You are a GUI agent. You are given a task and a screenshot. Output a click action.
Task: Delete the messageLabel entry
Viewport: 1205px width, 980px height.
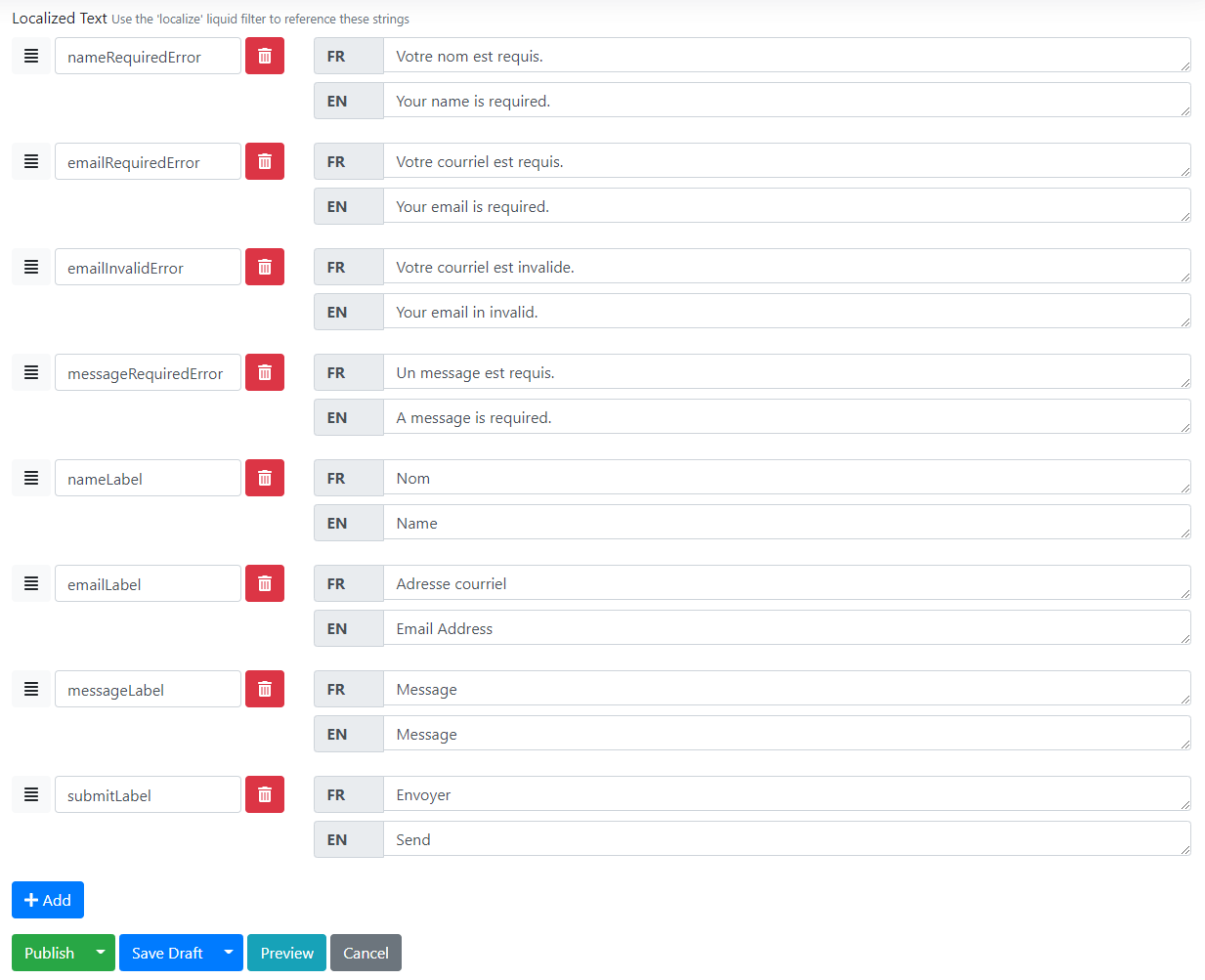coord(265,689)
